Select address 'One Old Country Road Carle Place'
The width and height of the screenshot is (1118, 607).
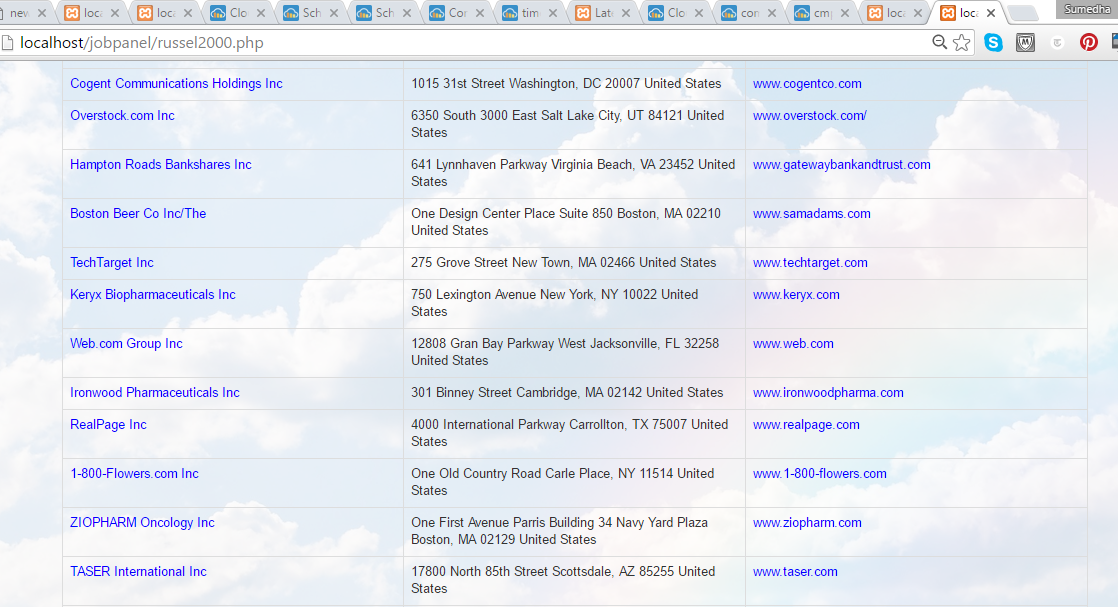coord(511,474)
